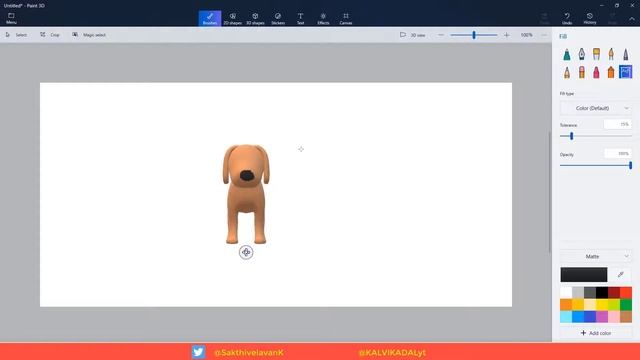Open the more options ellipsis menu
Image resolution: width=640 pixels, height=360 pixels.
click(x=544, y=35)
